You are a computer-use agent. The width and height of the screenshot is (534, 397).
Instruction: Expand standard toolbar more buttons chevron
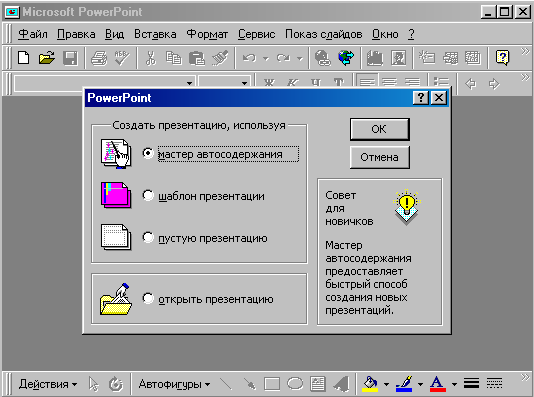[525, 51]
